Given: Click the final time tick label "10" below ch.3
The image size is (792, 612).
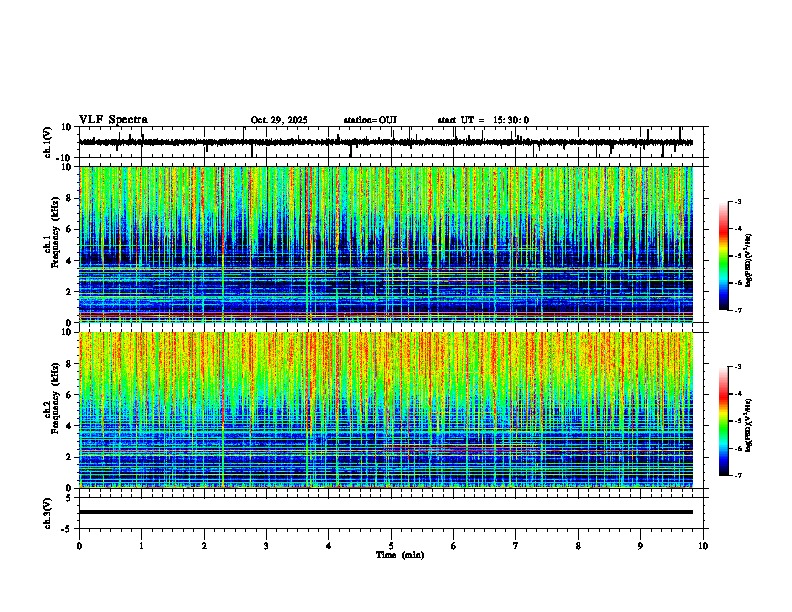Looking at the screenshot, I should [703, 546].
